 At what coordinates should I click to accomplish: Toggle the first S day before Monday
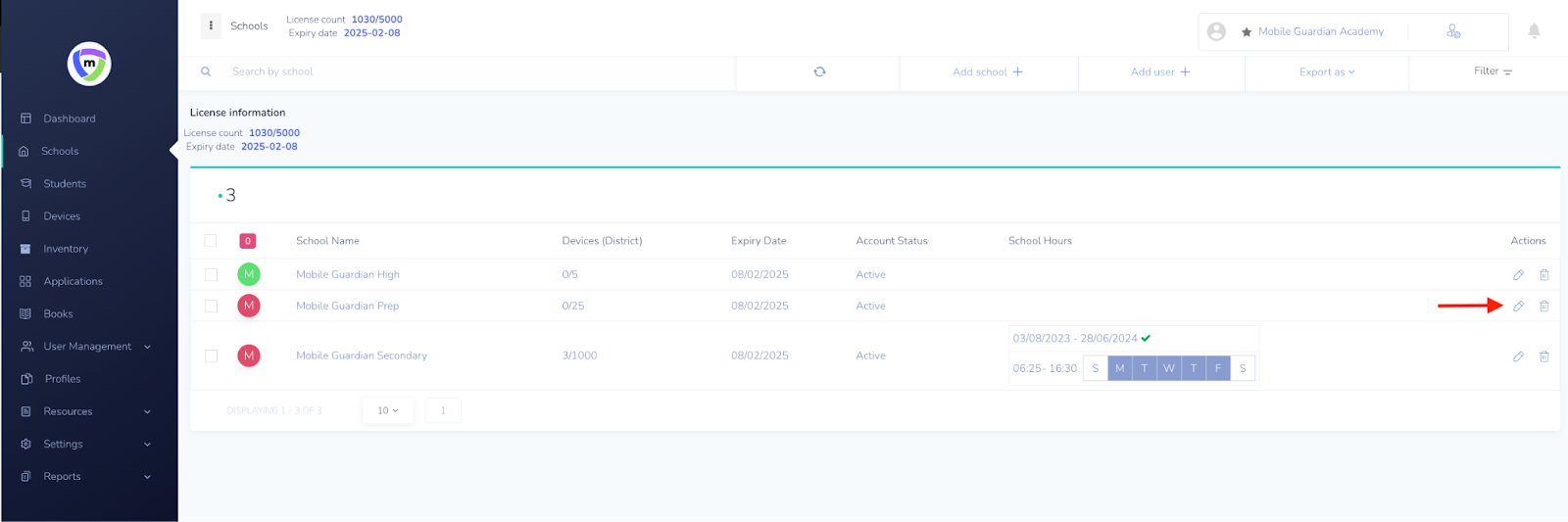click(1096, 368)
